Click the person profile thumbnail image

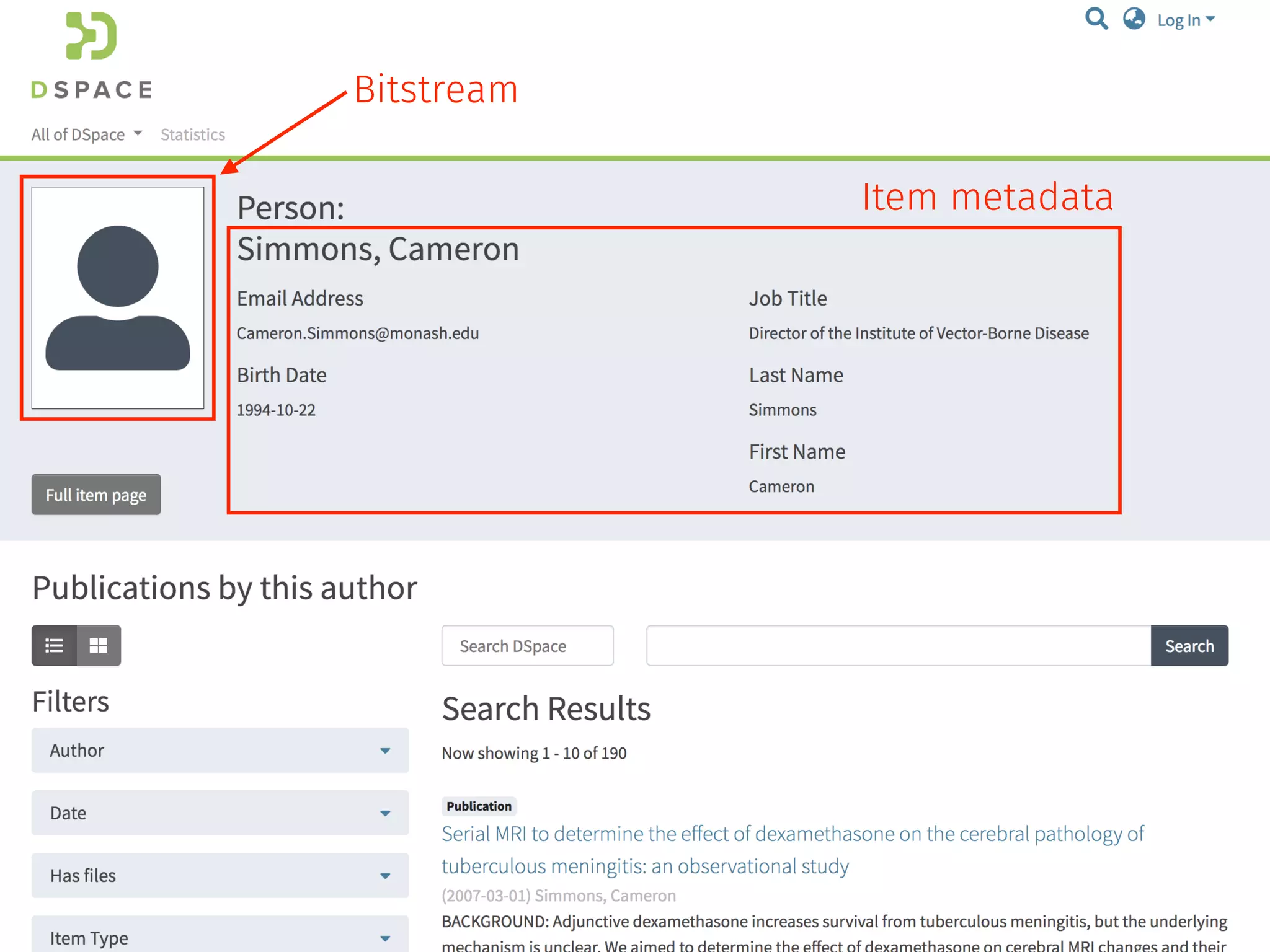point(118,298)
